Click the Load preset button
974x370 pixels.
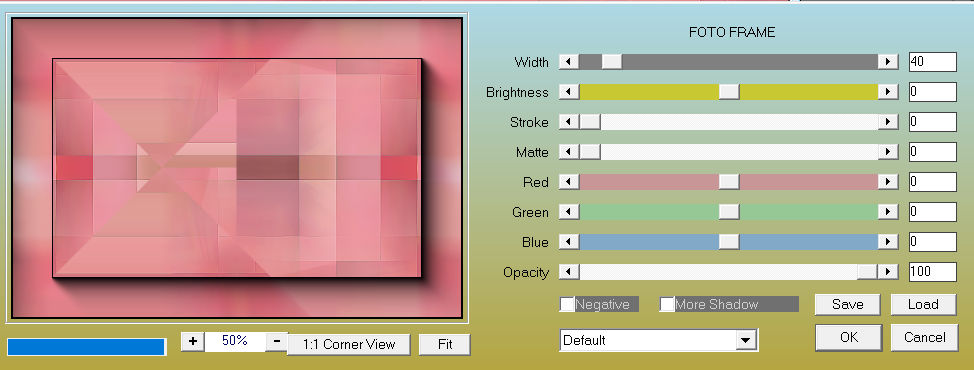point(923,304)
